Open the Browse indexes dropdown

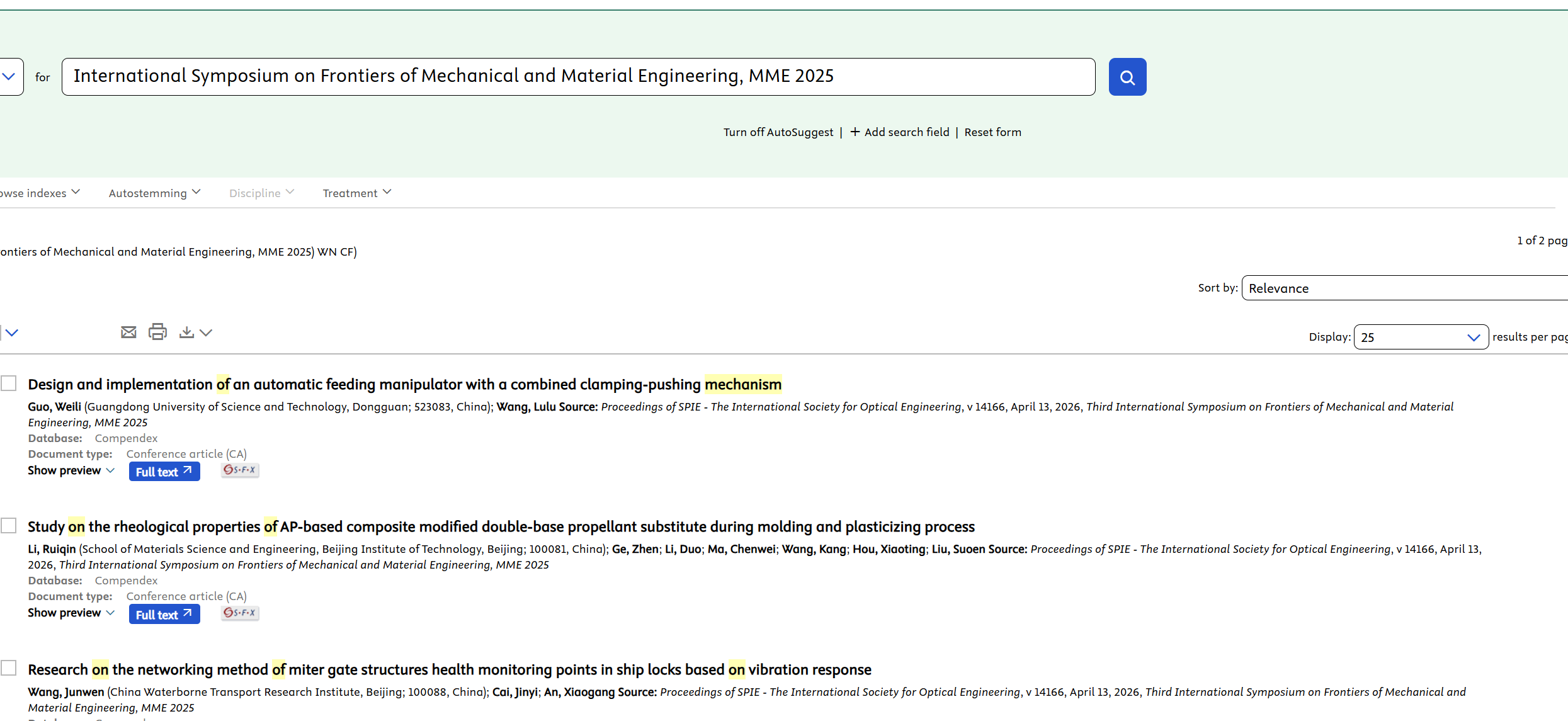click(40, 193)
